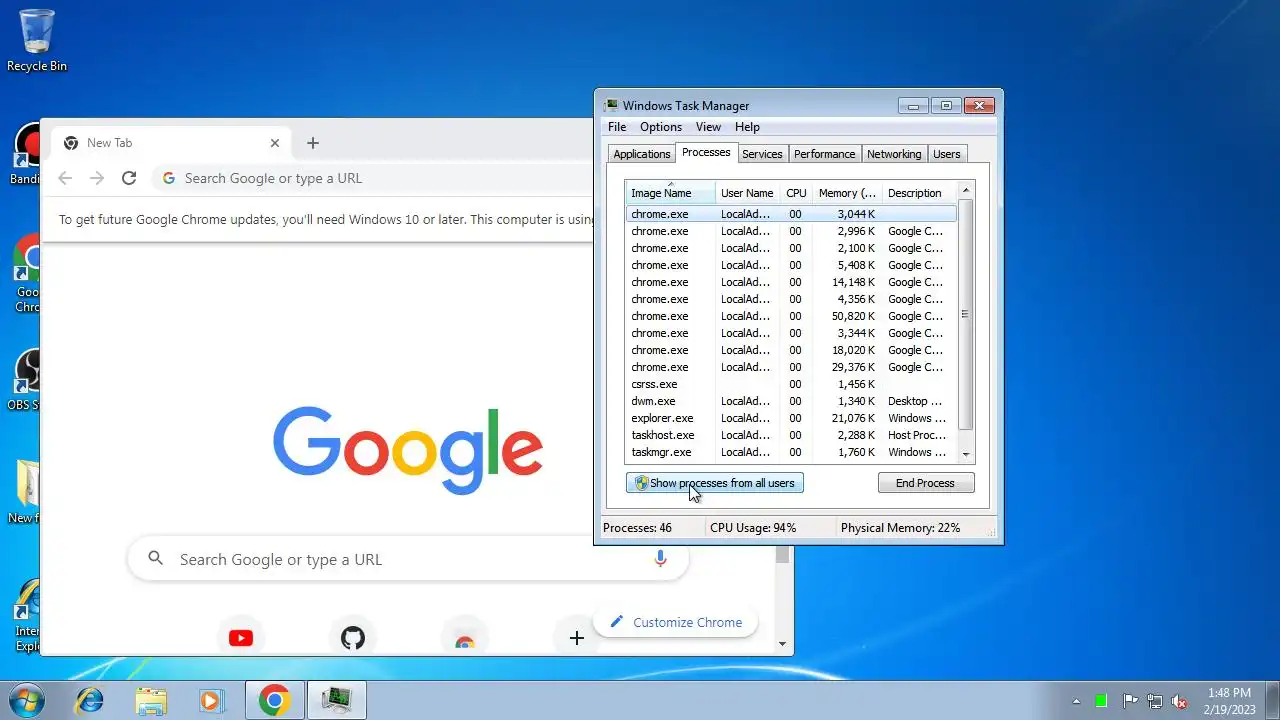Select the taskmgr.exe process row
The width and height of the screenshot is (1280, 720).
click(x=791, y=452)
